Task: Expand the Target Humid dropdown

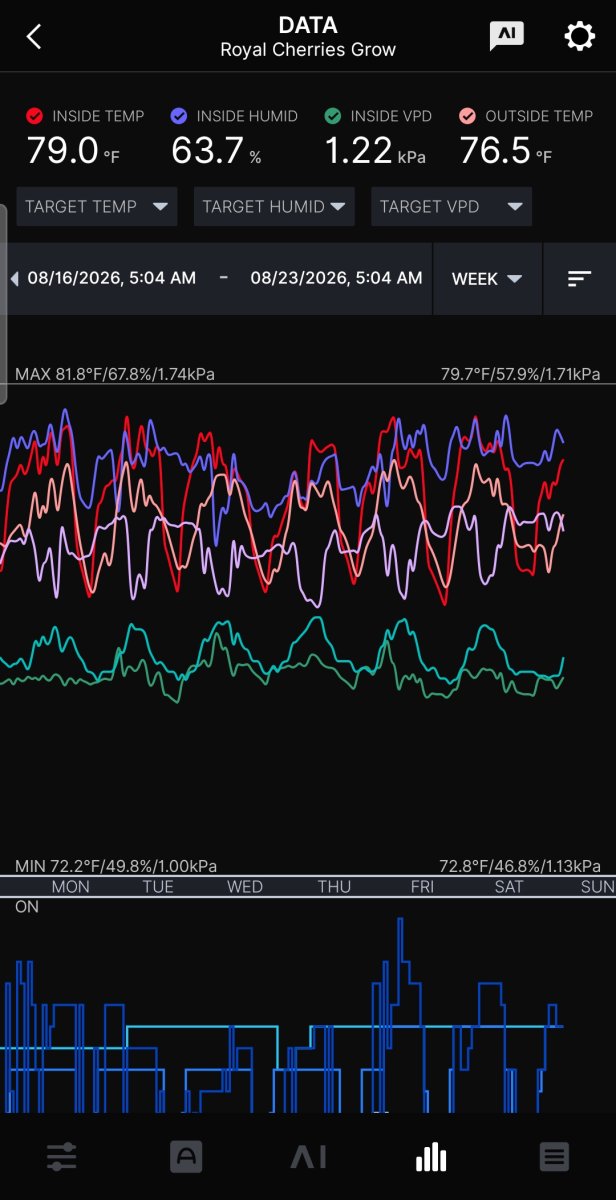Action: tap(274, 207)
